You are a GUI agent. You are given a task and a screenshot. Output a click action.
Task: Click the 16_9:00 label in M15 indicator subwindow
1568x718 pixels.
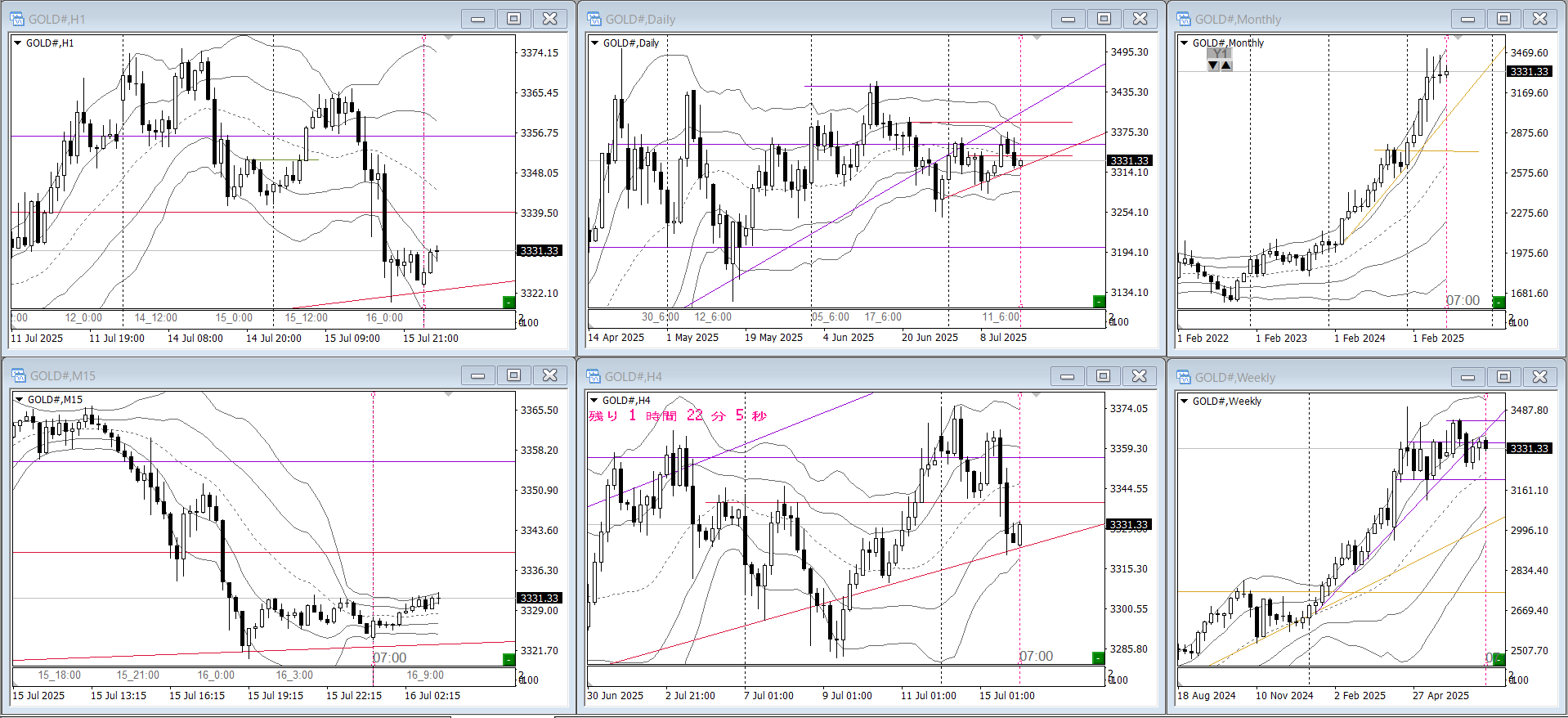click(x=426, y=675)
